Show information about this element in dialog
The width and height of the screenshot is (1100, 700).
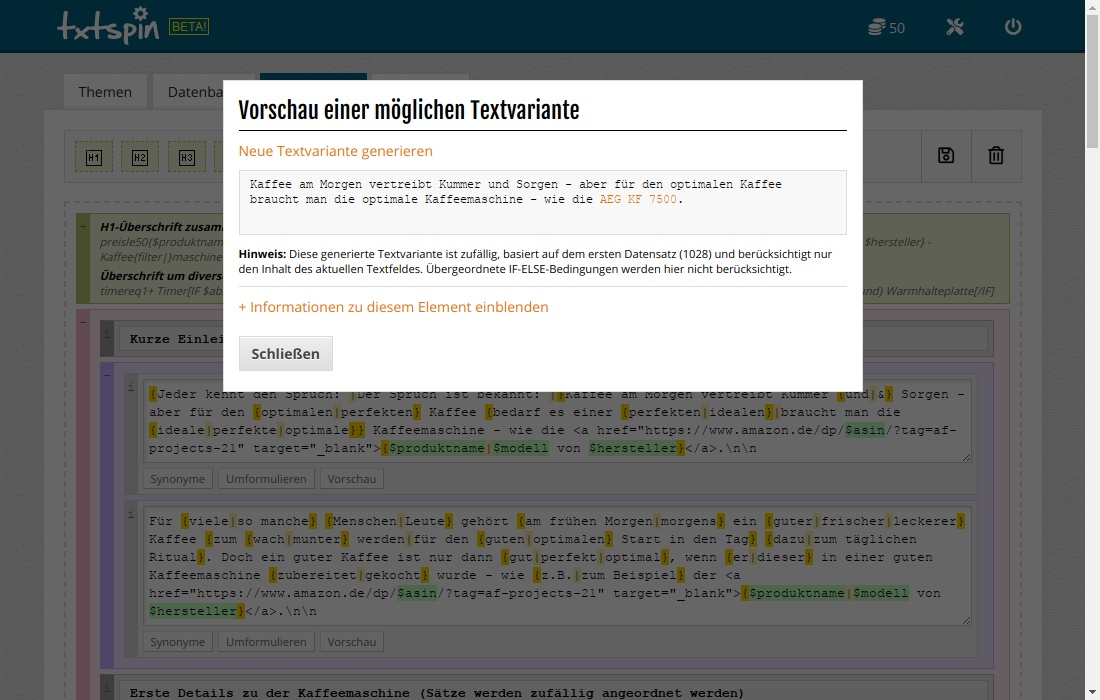(x=393, y=307)
